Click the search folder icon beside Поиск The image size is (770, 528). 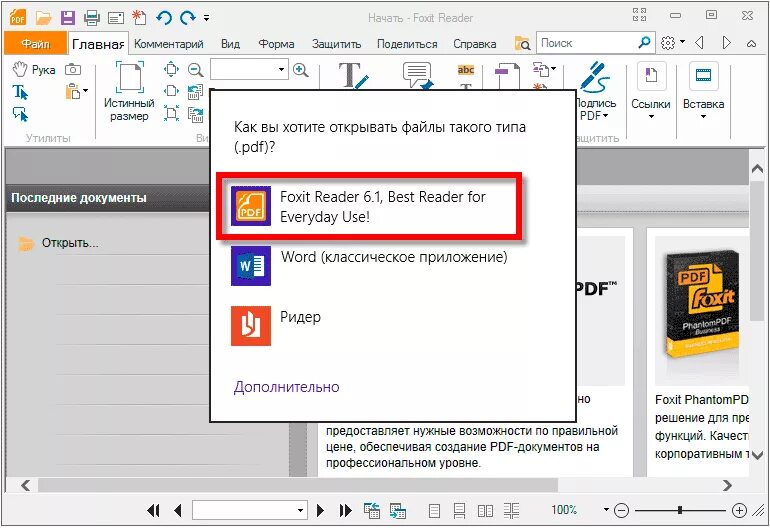point(522,44)
